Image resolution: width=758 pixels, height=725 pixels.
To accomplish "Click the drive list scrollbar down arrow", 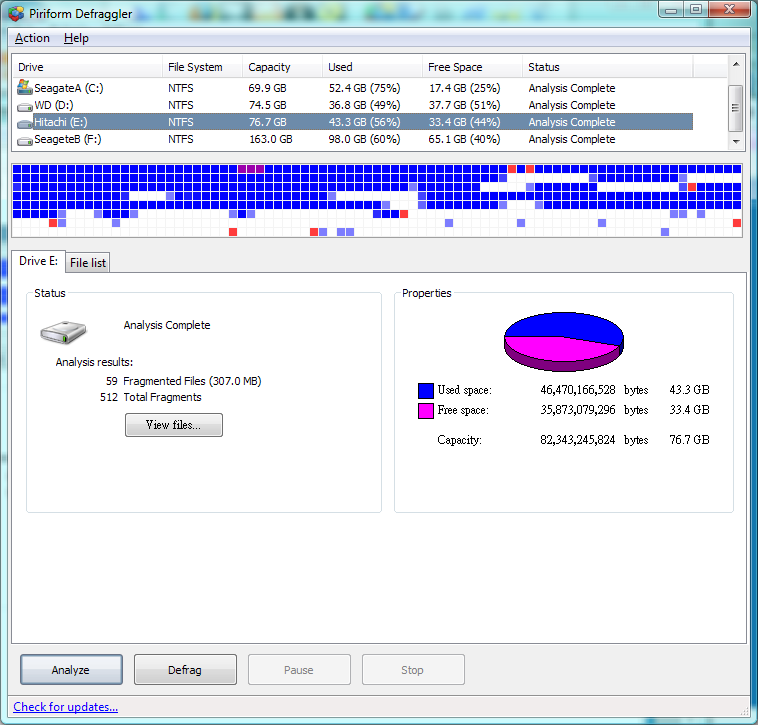I will click(x=736, y=142).
